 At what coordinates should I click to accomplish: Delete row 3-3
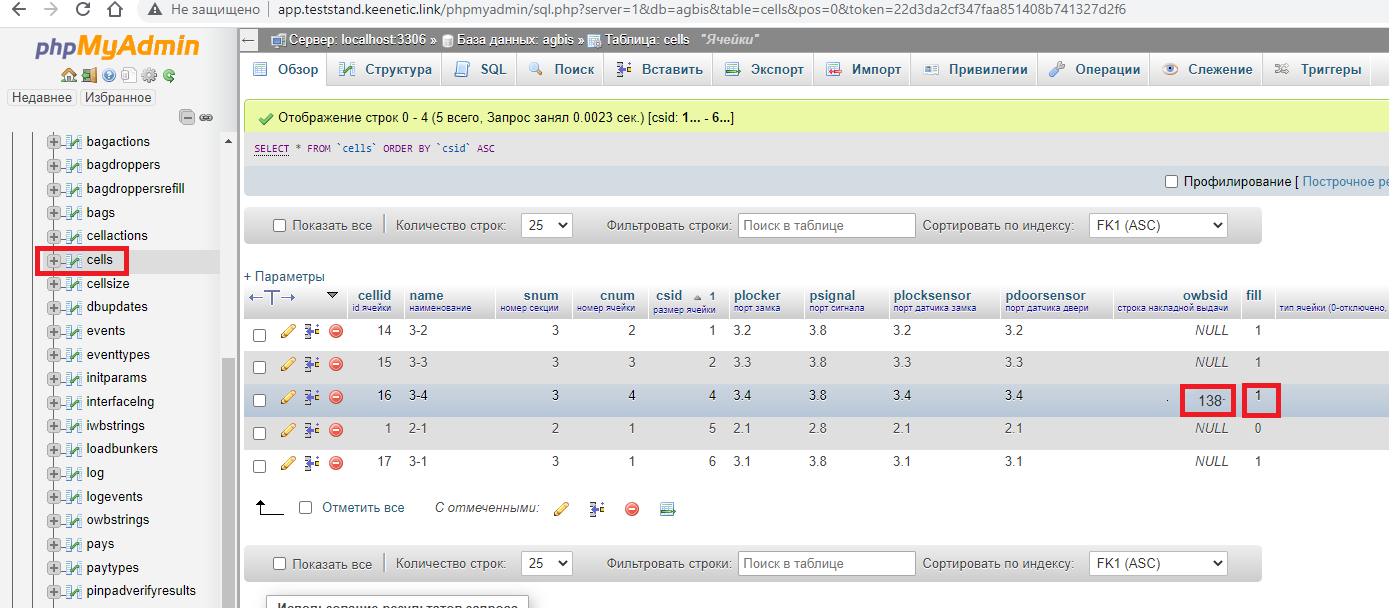click(336, 363)
